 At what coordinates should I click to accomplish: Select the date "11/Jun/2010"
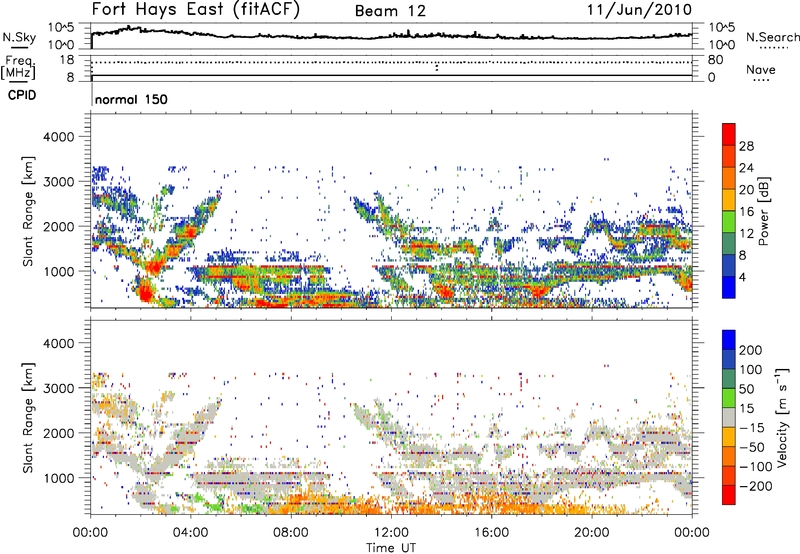point(639,10)
